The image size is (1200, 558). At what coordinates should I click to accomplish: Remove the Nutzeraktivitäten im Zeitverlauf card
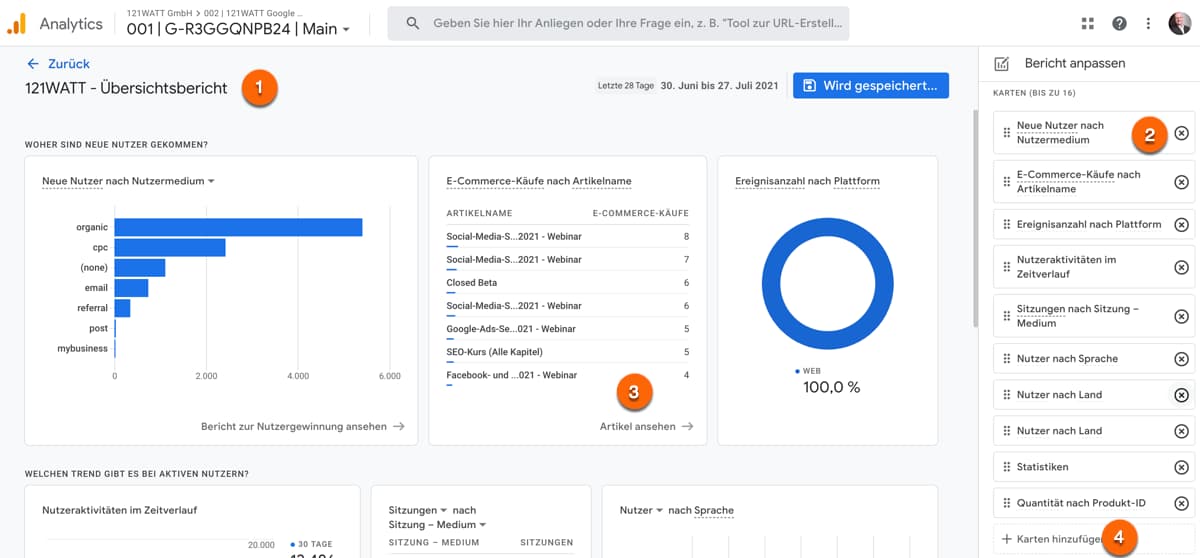tap(1181, 267)
